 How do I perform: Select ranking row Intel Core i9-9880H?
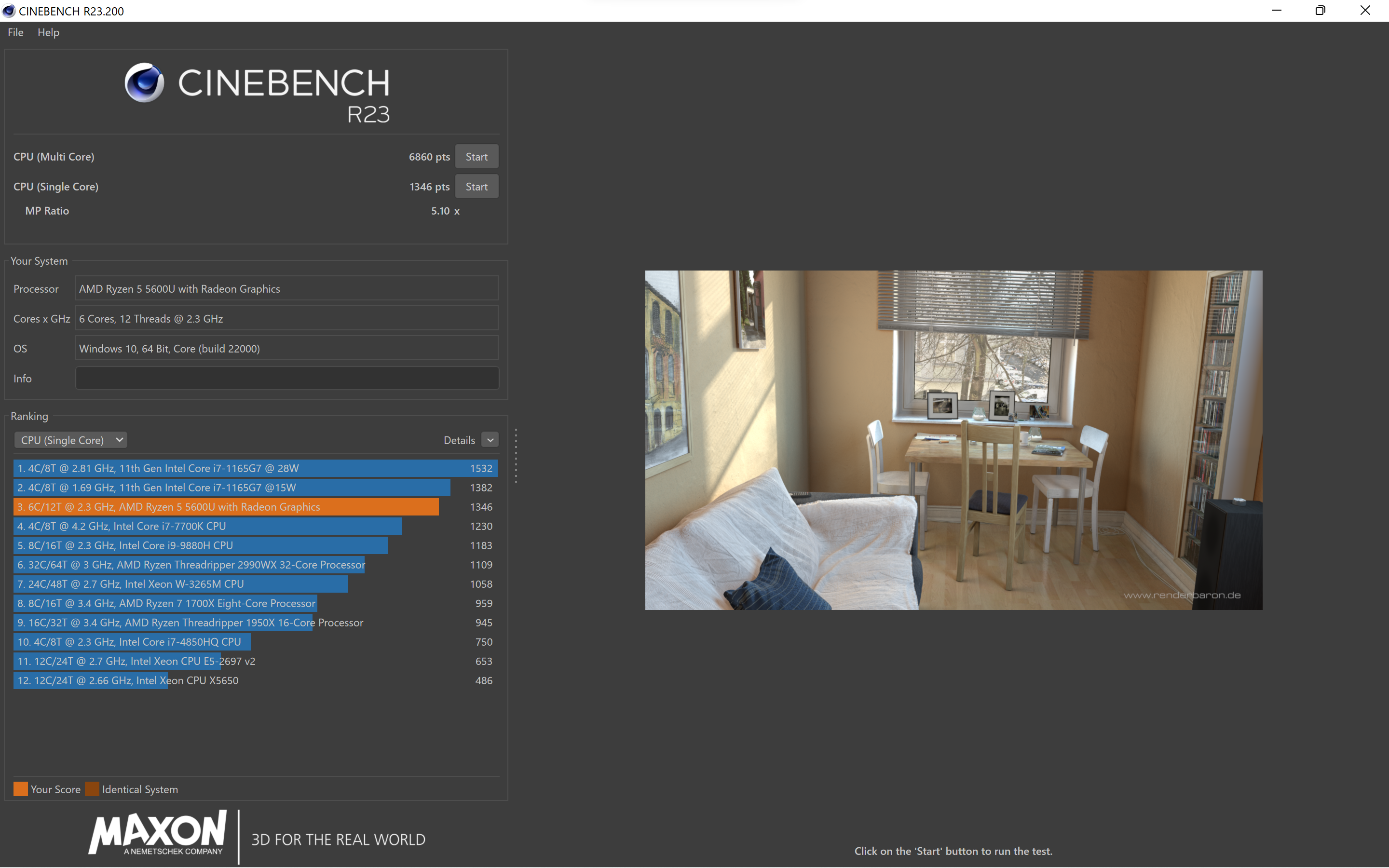pyautogui.click(x=256, y=545)
